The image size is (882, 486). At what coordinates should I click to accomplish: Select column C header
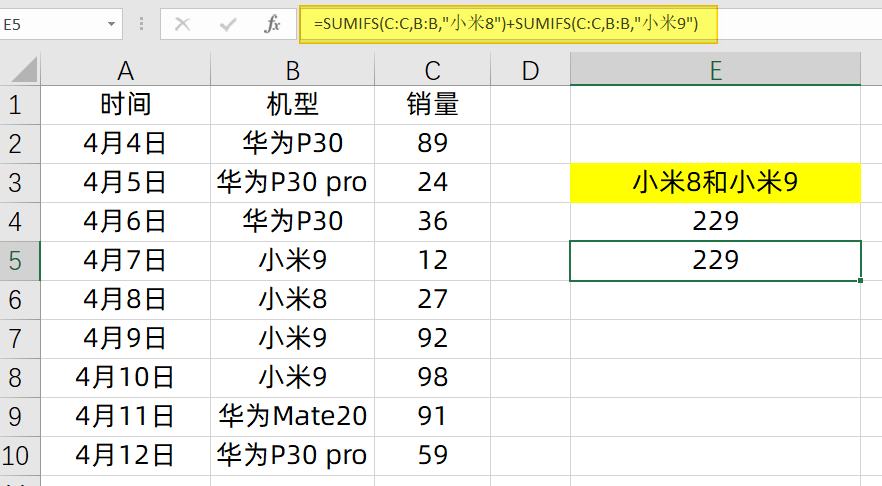coord(432,70)
